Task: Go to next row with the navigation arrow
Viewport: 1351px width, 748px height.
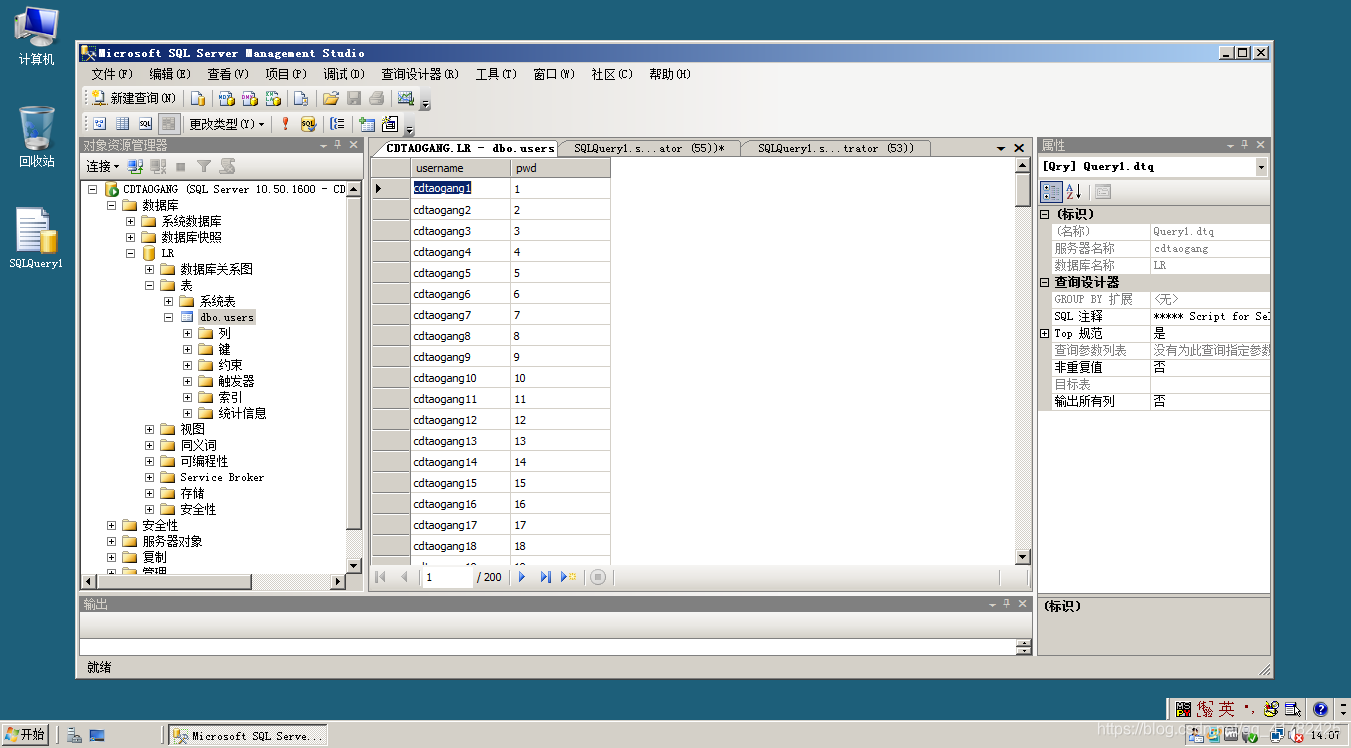Action: click(x=522, y=577)
